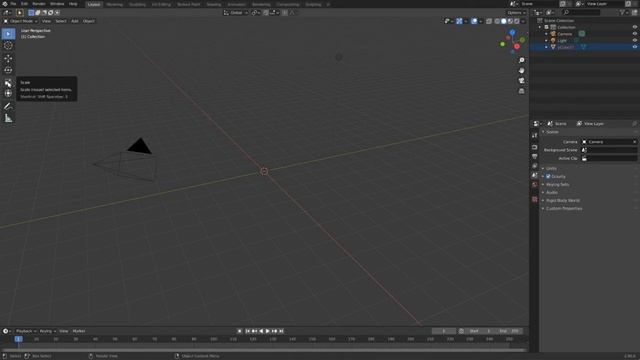Click the blue Z axis gizmo ball
This screenshot has height=360, width=640.
pos(512,32)
